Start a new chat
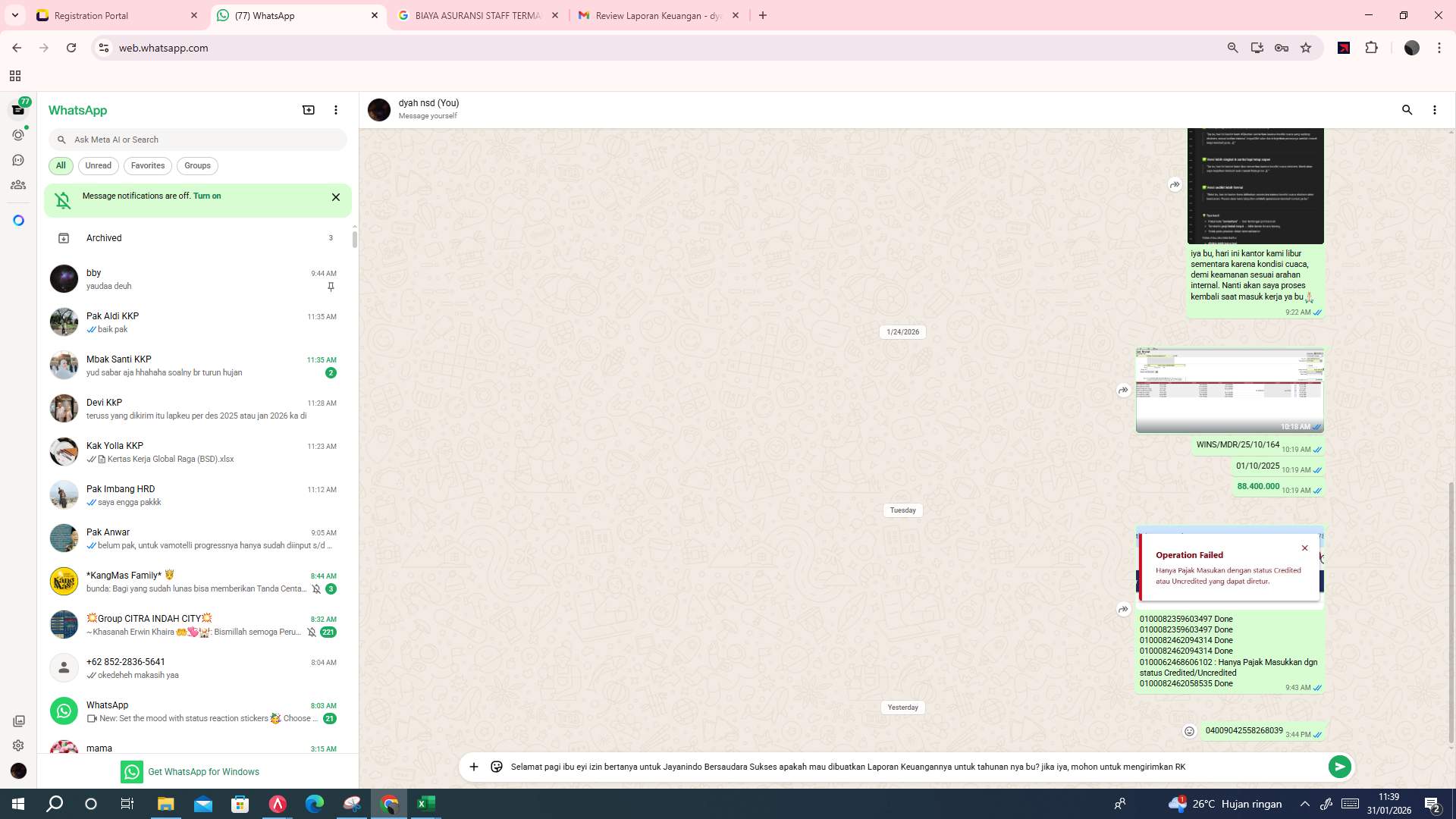 coord(309,110)
